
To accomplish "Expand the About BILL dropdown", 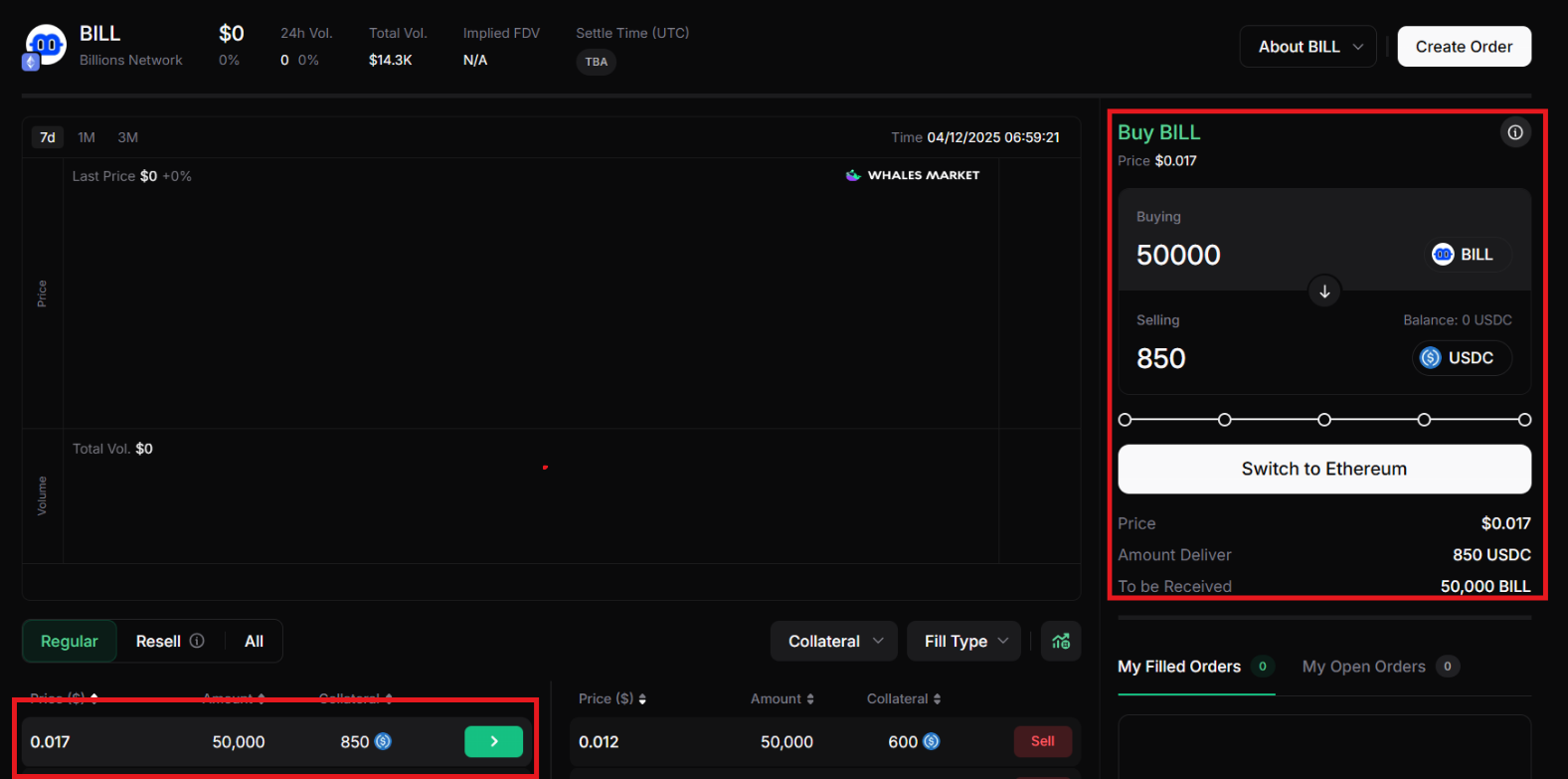I will (1307, 47).
